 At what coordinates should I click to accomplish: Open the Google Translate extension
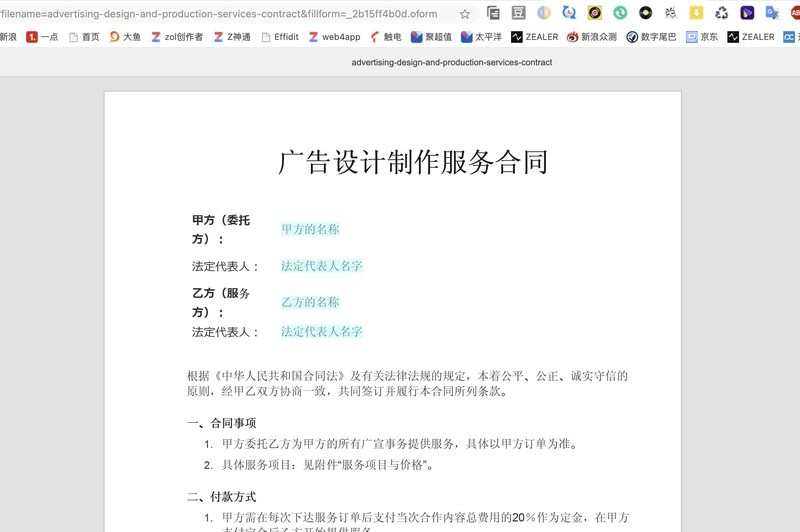772,13
